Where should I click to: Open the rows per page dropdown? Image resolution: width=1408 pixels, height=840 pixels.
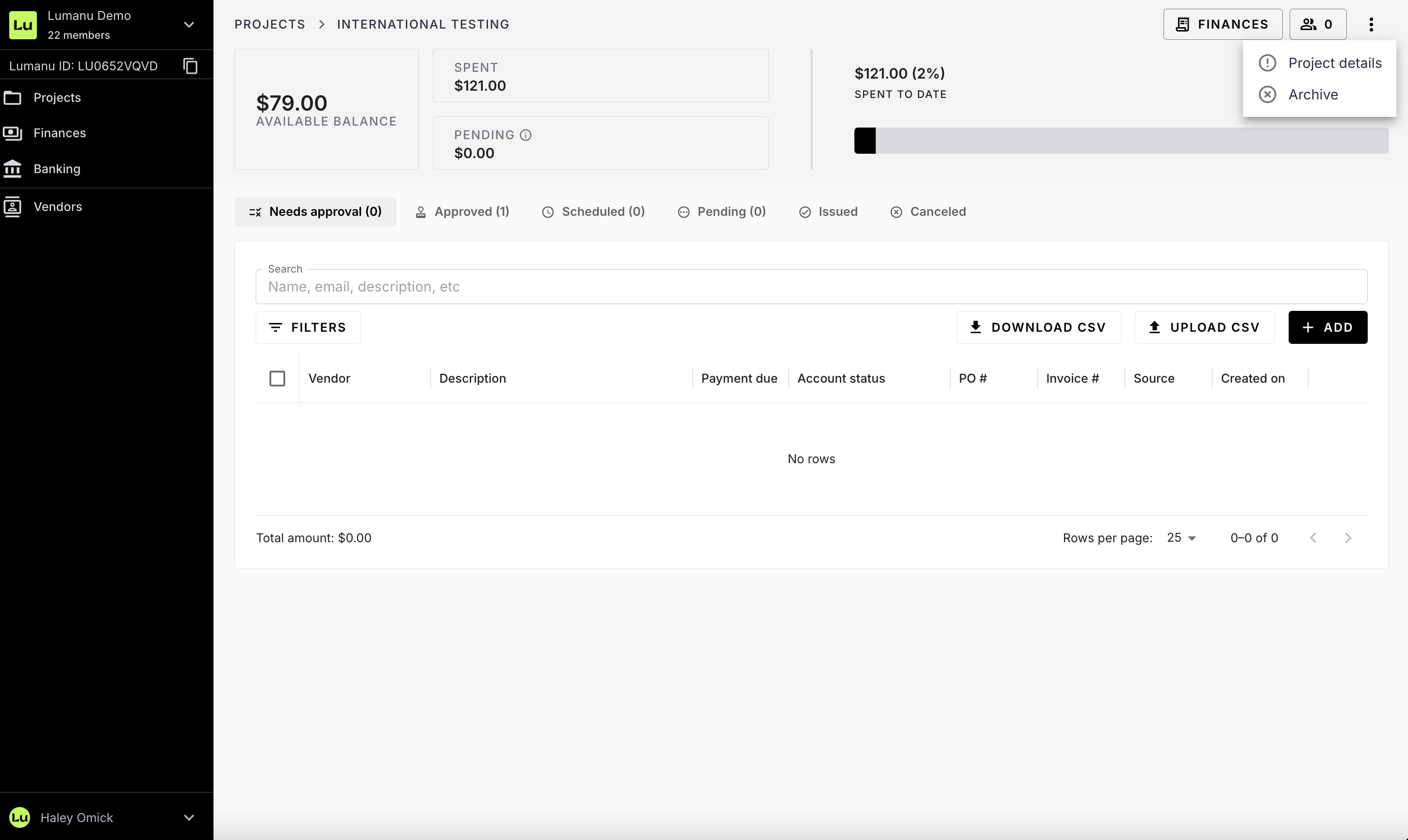(x=1181, y=538)
